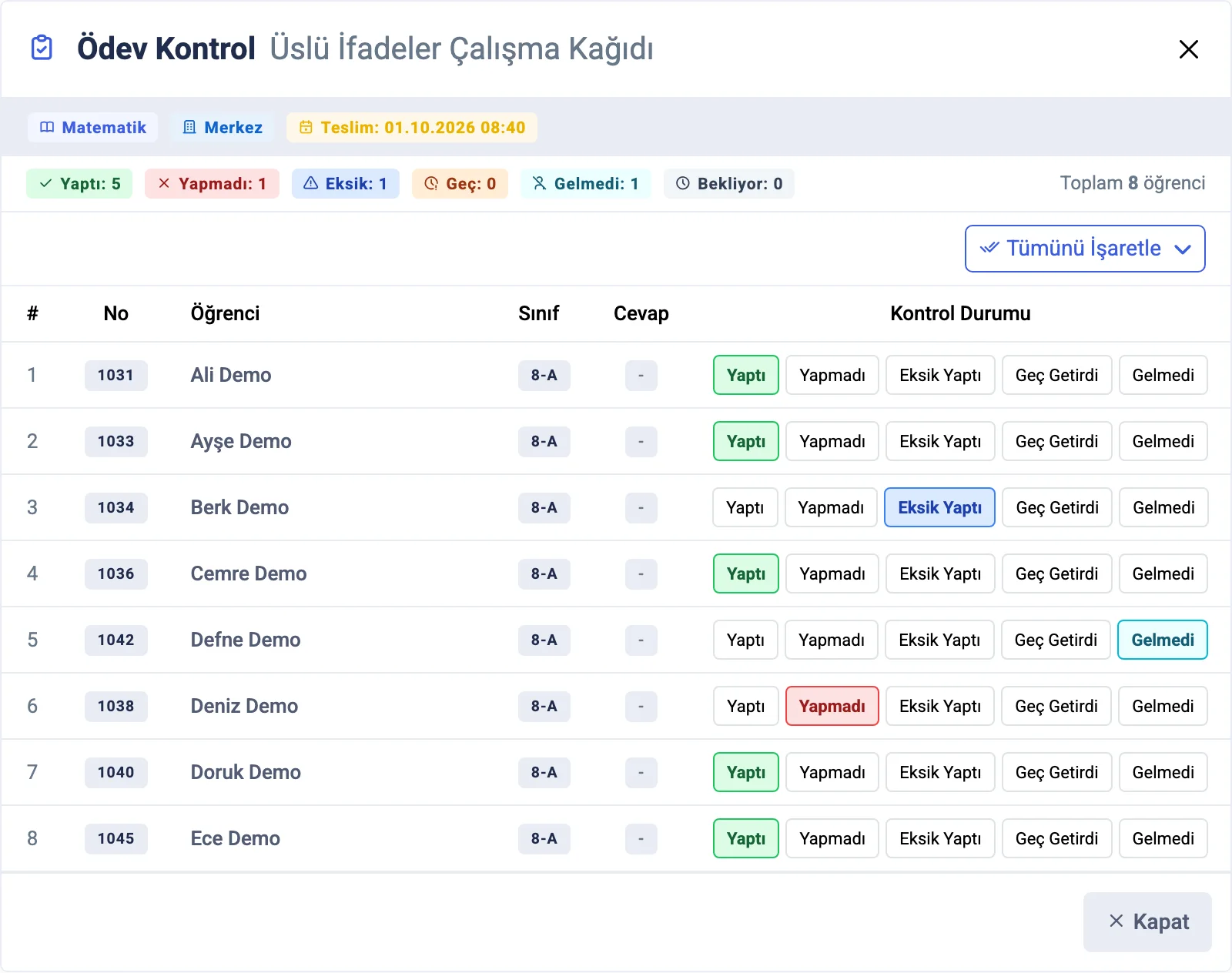Click the book icon in Matematik tag
The height and width of the screenshot is (973, 1232).
47,128
